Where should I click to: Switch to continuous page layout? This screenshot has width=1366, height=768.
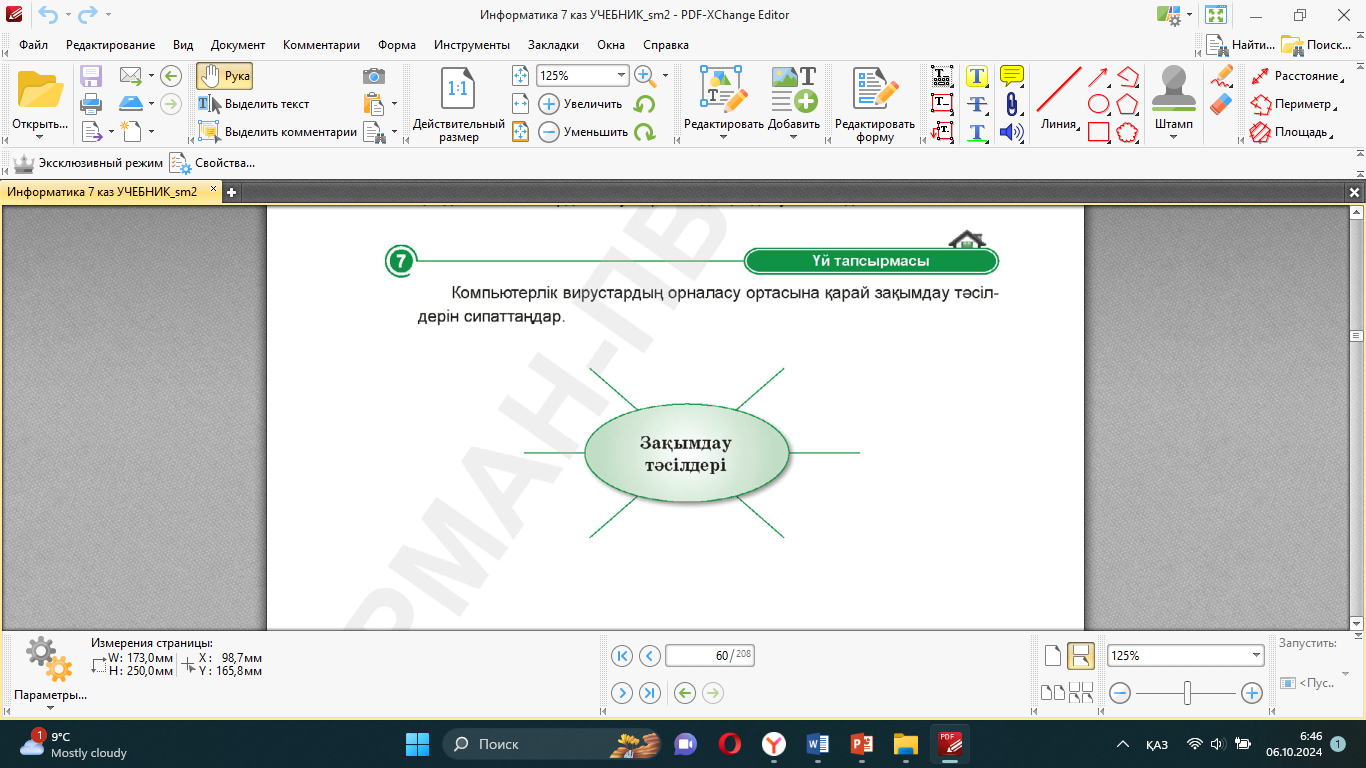1080,656
